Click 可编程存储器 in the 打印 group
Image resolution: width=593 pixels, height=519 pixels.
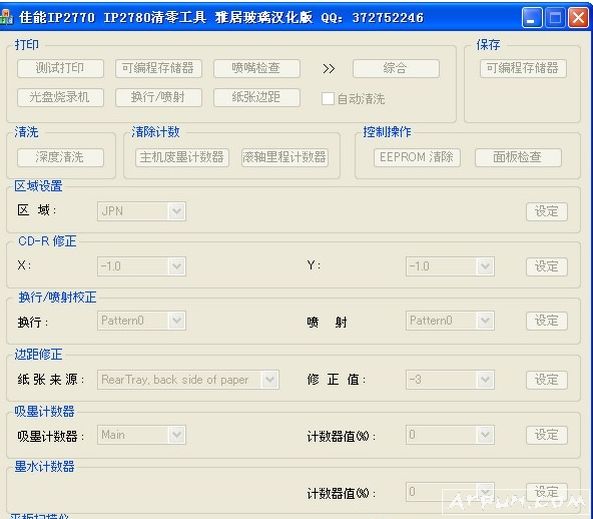click(x=158, y=68)
